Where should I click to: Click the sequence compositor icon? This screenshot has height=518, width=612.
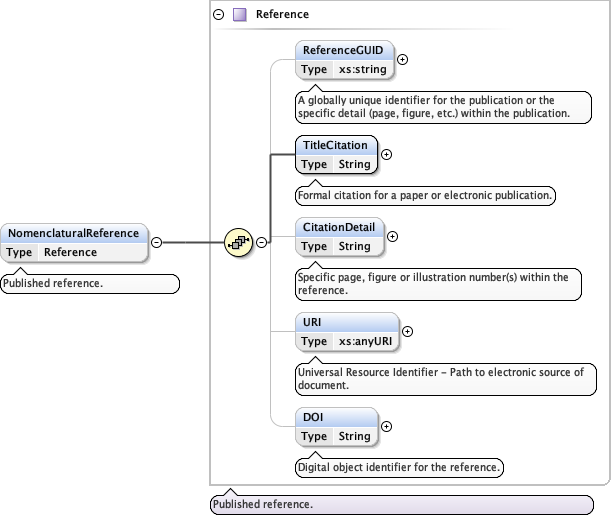238,242
